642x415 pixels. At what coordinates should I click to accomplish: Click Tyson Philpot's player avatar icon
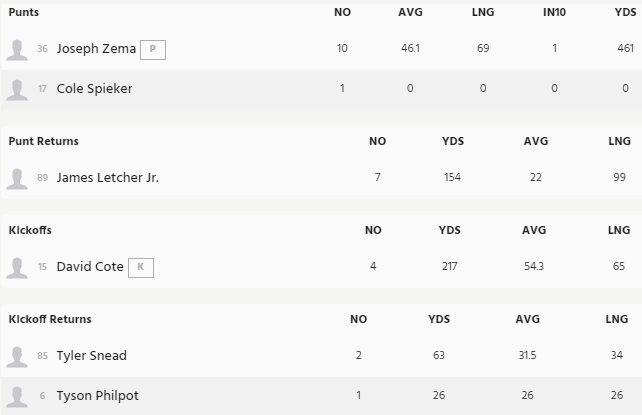click(x=17, y=396)
